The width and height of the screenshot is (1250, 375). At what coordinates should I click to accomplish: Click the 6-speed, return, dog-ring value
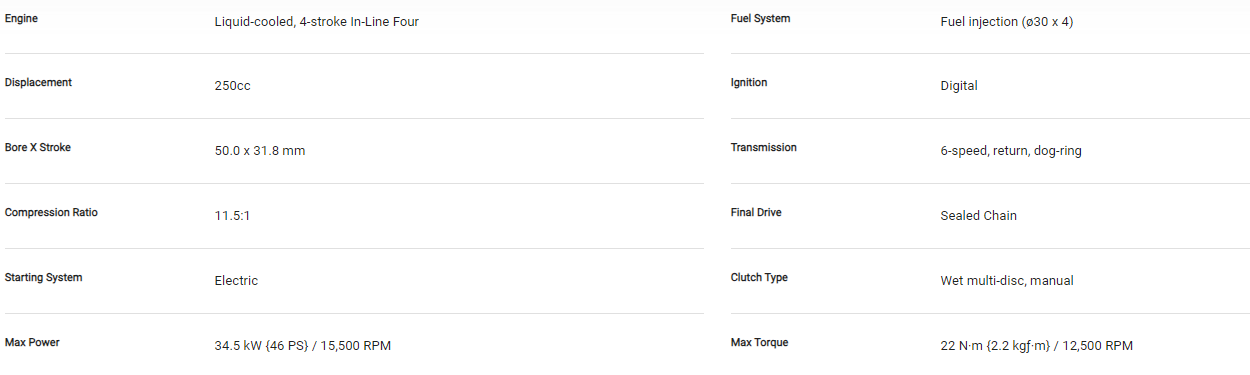[x=1011, y=151]
